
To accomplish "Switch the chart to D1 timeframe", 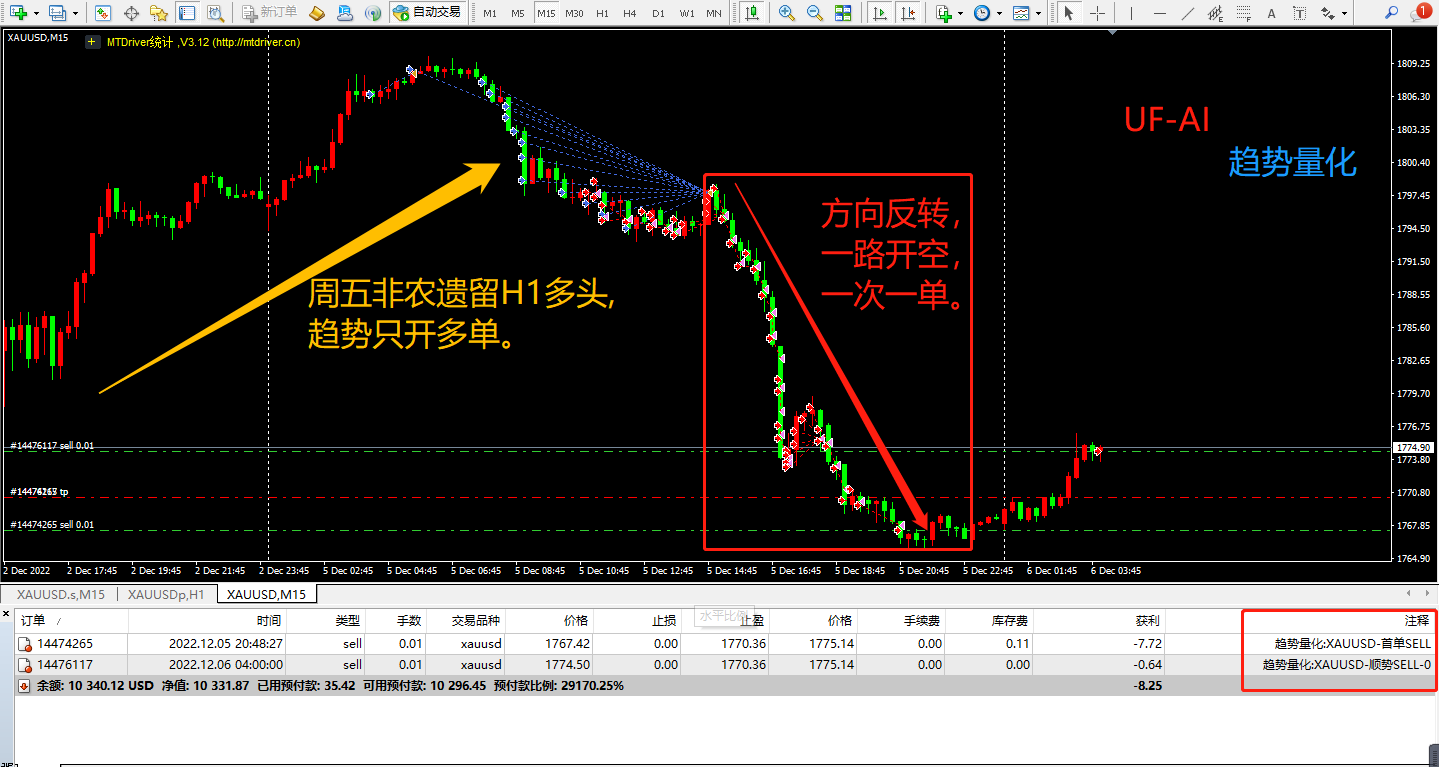I will [x=657, y=13].
